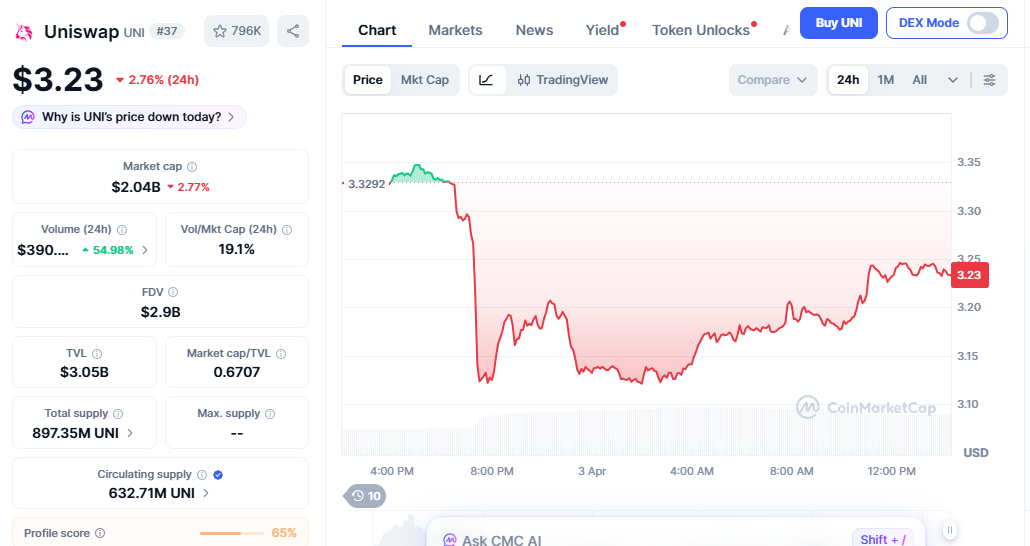The height and width of the screenshot is (546, 1030).
Task: Click the 19.1% Vol/Mkt Cap value
Action: 236,250
